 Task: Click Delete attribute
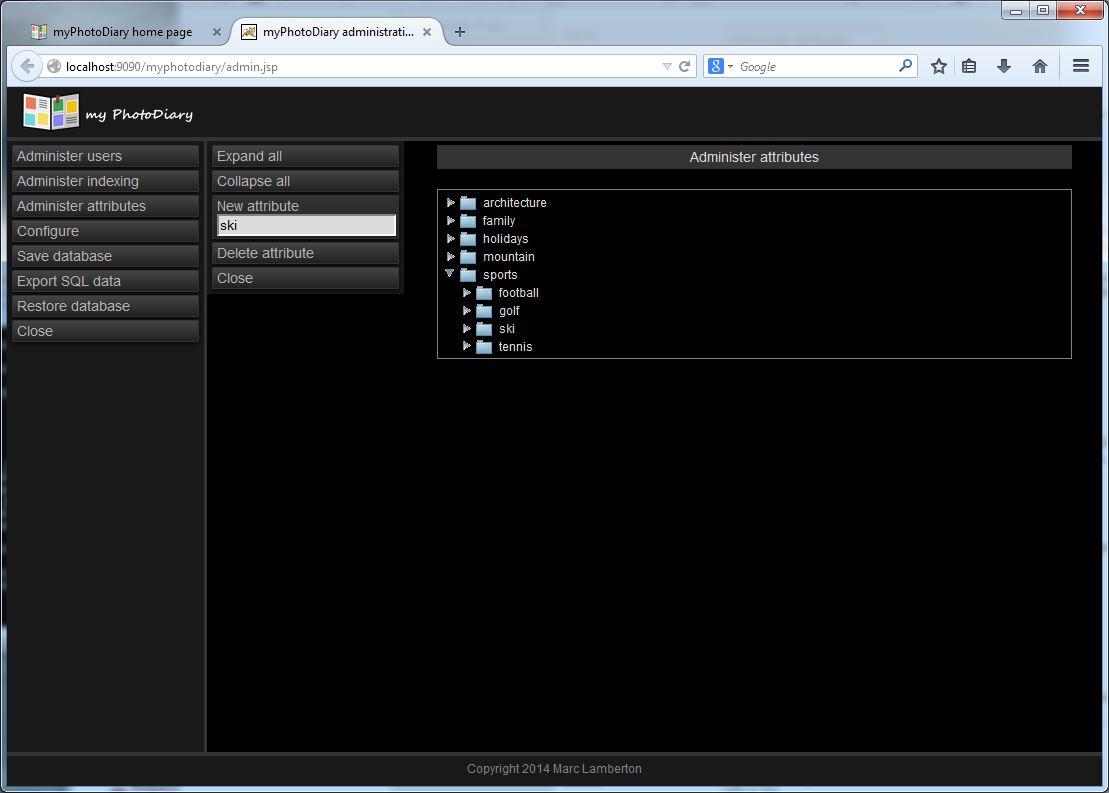point(306,253)
